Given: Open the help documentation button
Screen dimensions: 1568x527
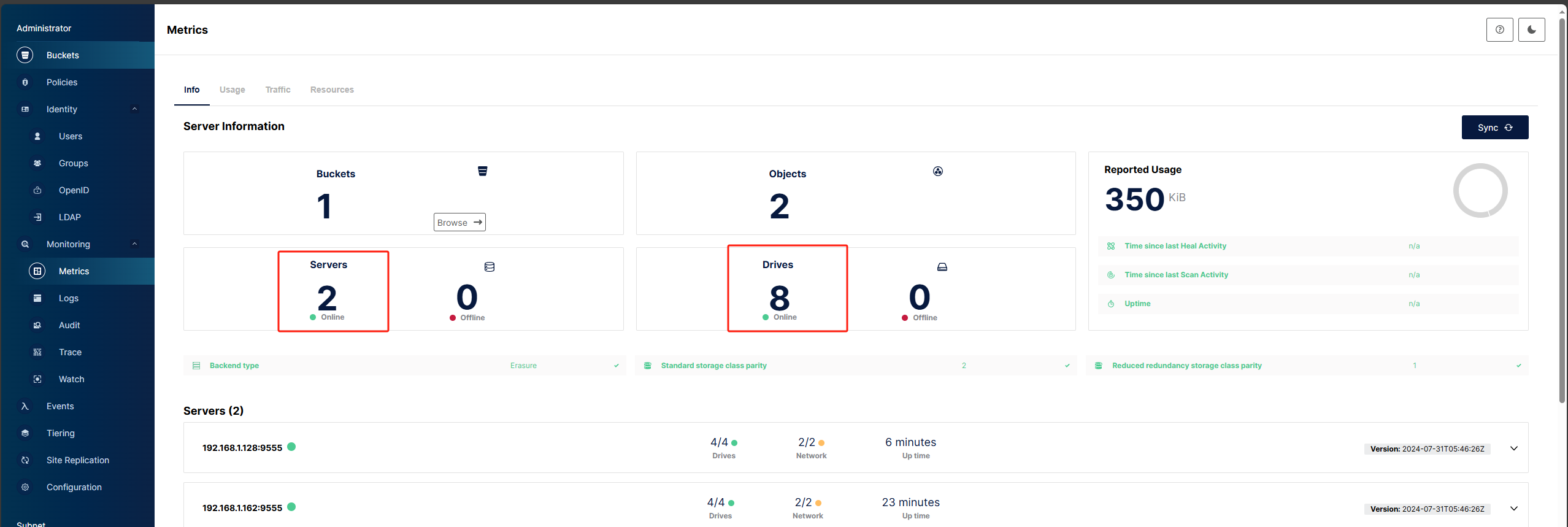Looking at the screenshot, I should [x=1499, y=29].
